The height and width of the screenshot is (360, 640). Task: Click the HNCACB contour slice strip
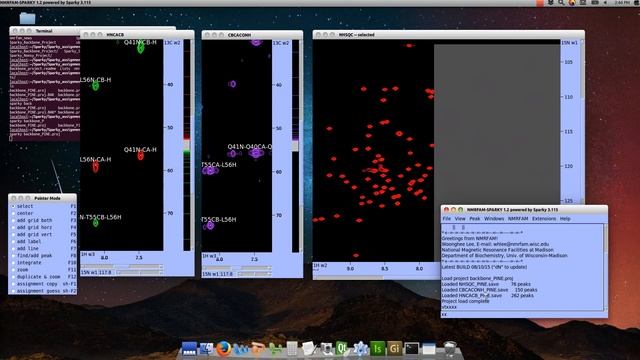click(187, 145)
